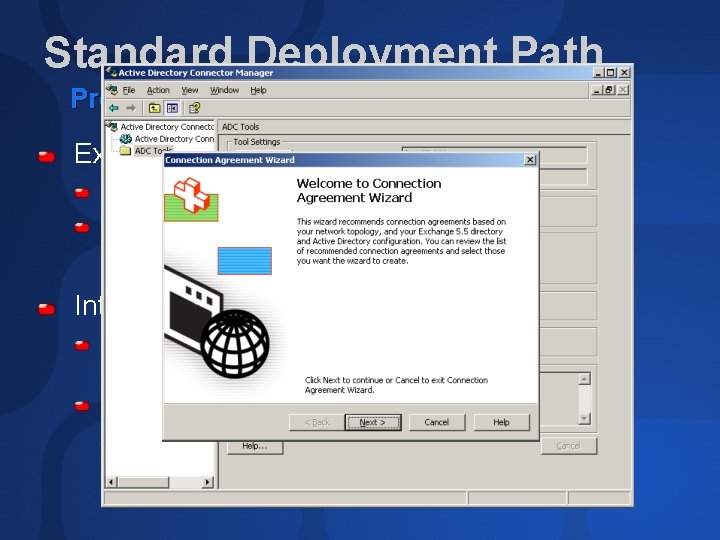Click Help... button in ADC Tools pane
Image resolution: width=720 pixels, height=540 pixels.
coord(255,446)
